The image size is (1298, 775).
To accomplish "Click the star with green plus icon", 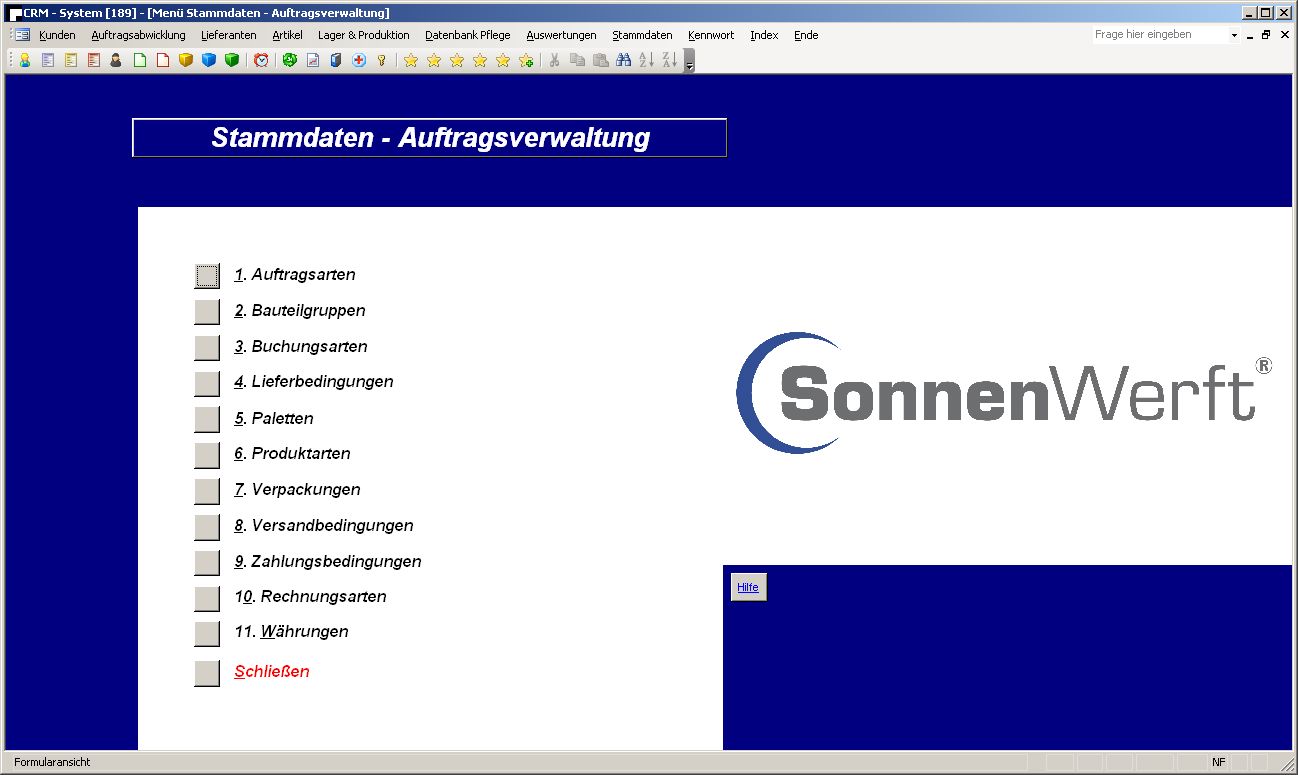I will (x=526, y=60).
